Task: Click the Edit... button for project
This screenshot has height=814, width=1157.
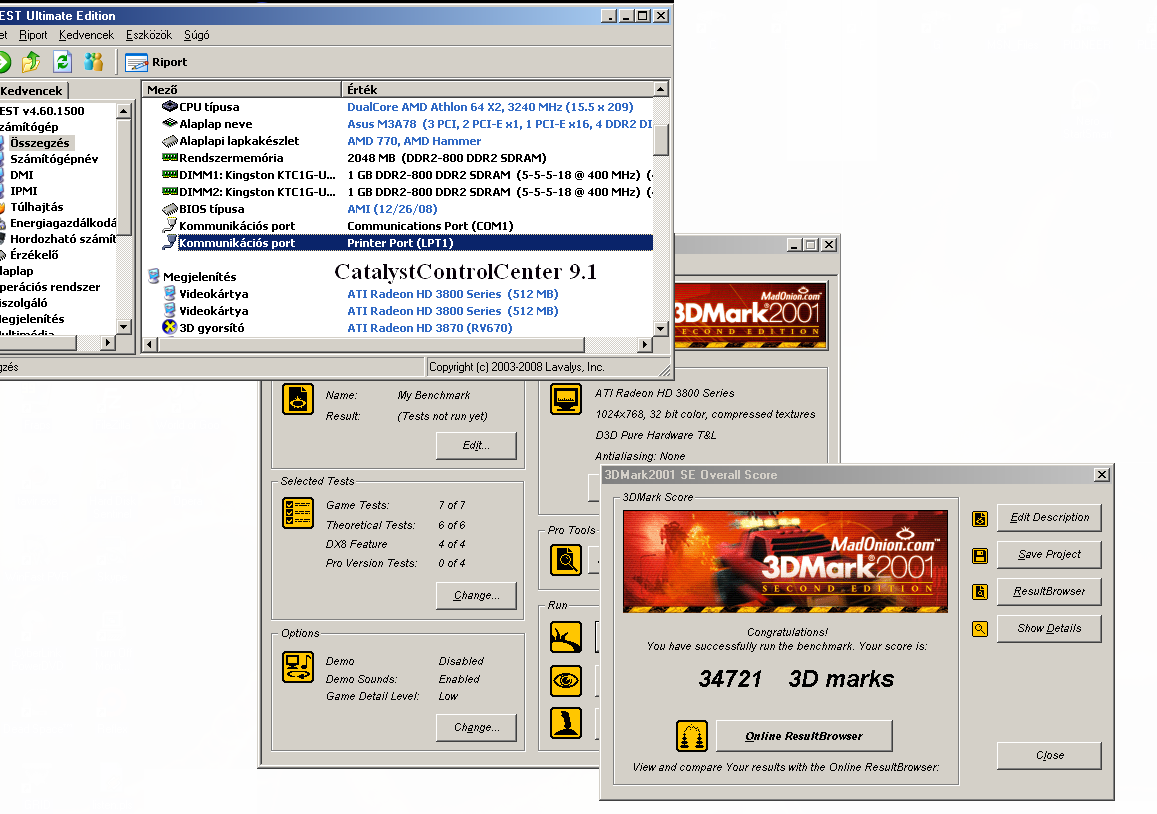Action: (x=476, y=445)
